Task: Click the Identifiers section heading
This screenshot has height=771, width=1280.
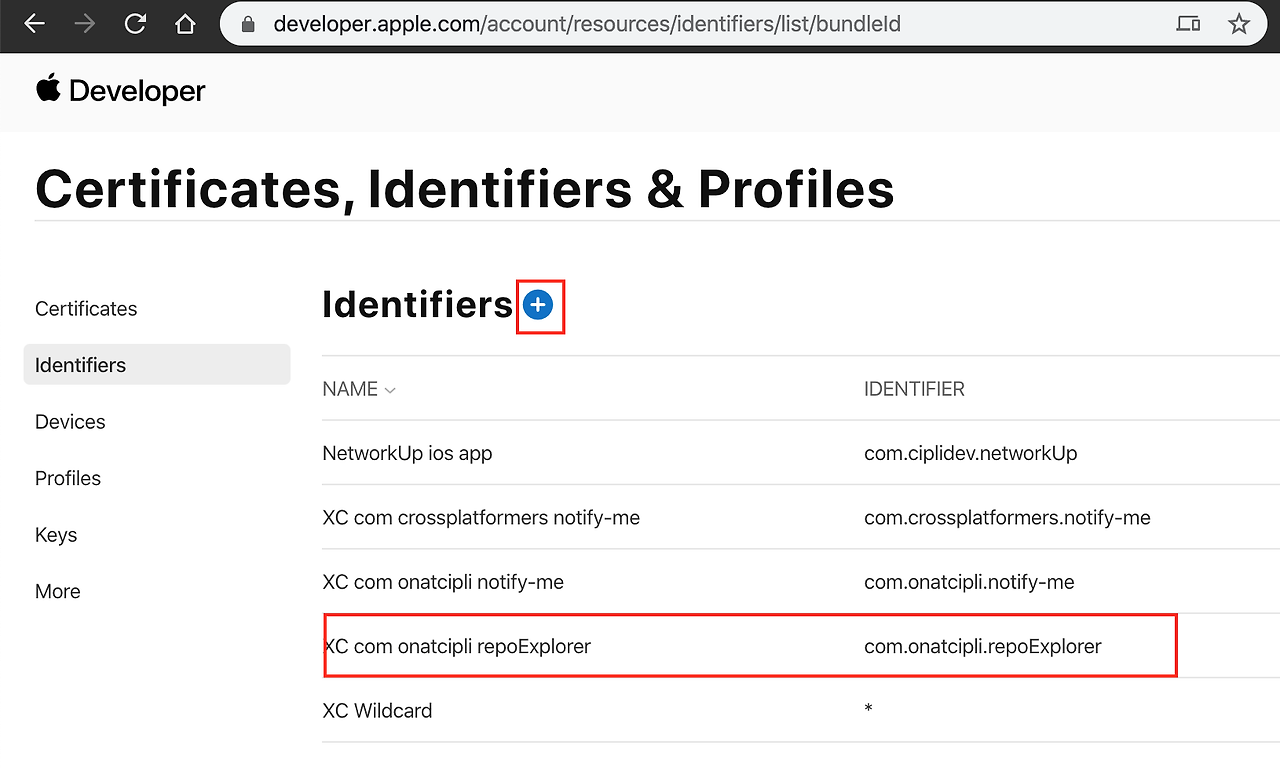Action: (417, 305)
